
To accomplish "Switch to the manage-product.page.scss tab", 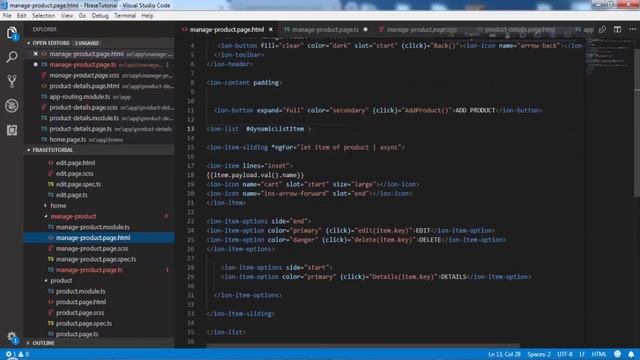I will click(422, 29).
